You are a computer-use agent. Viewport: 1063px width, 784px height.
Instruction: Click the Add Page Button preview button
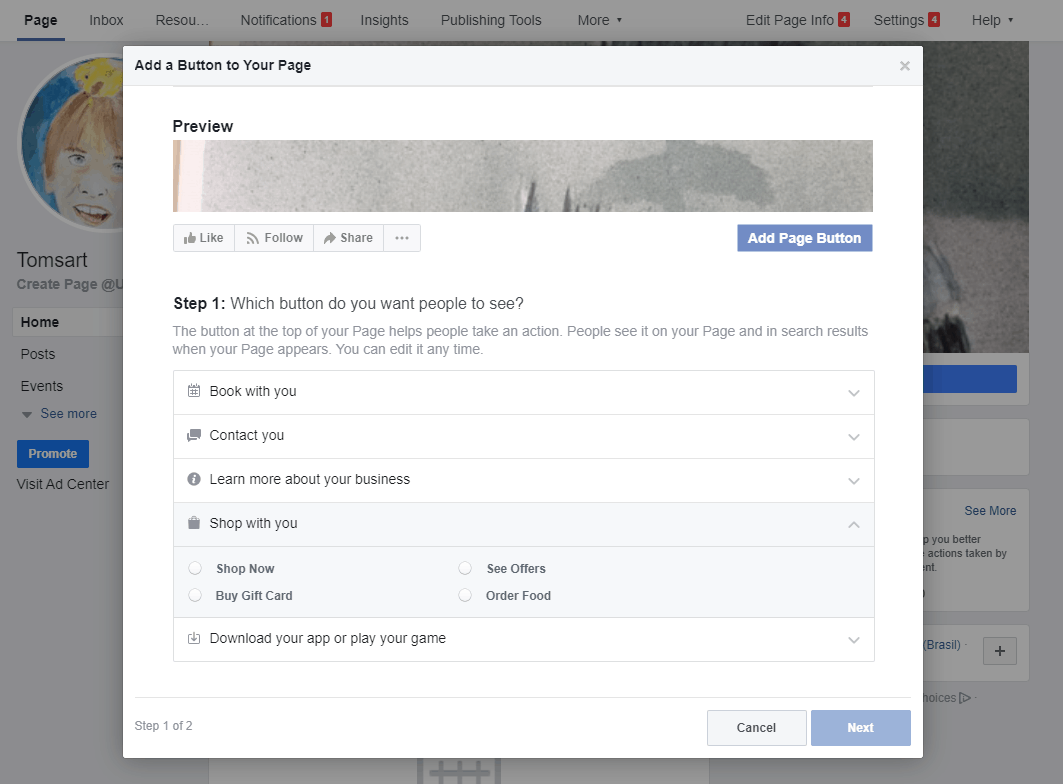pos(805,238)
